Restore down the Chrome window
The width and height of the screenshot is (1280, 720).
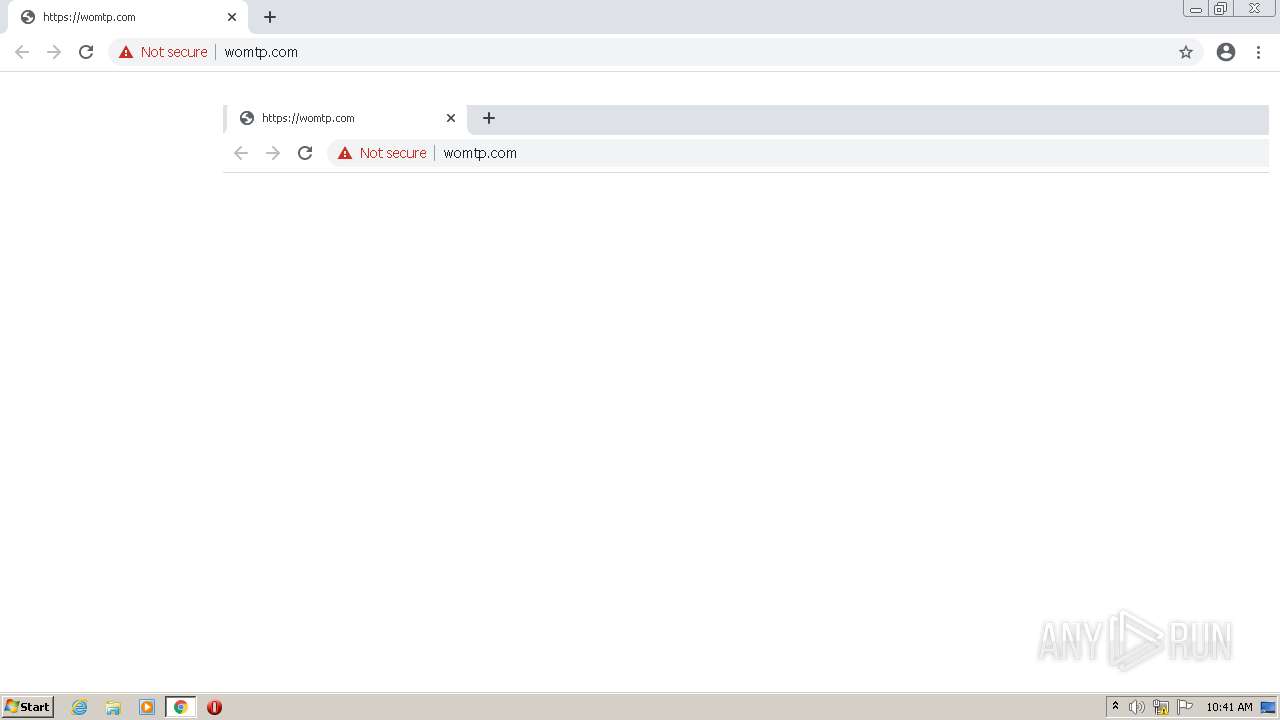click(1220, 9)
